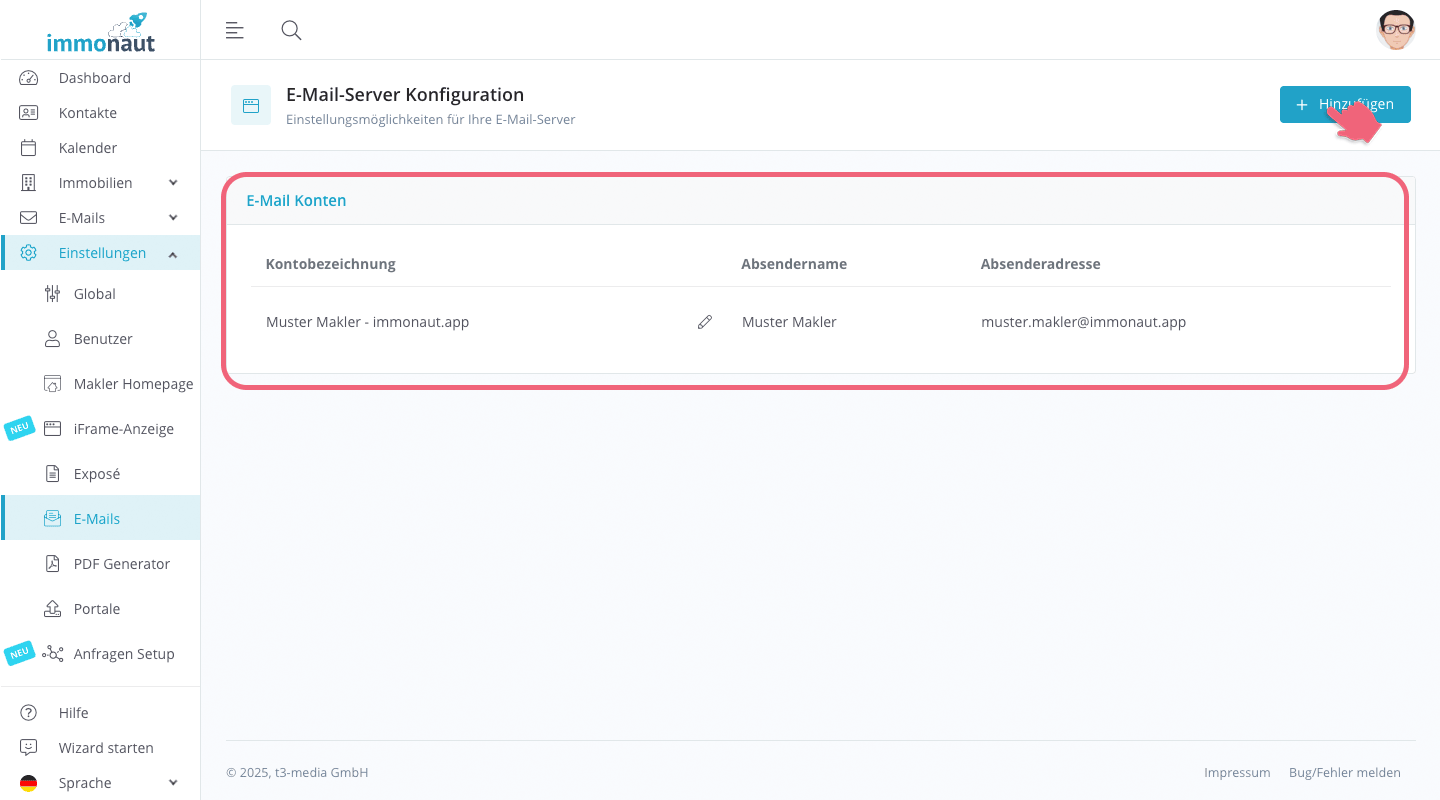
Task: Click the immonaut logo
Action: [100, 33]
